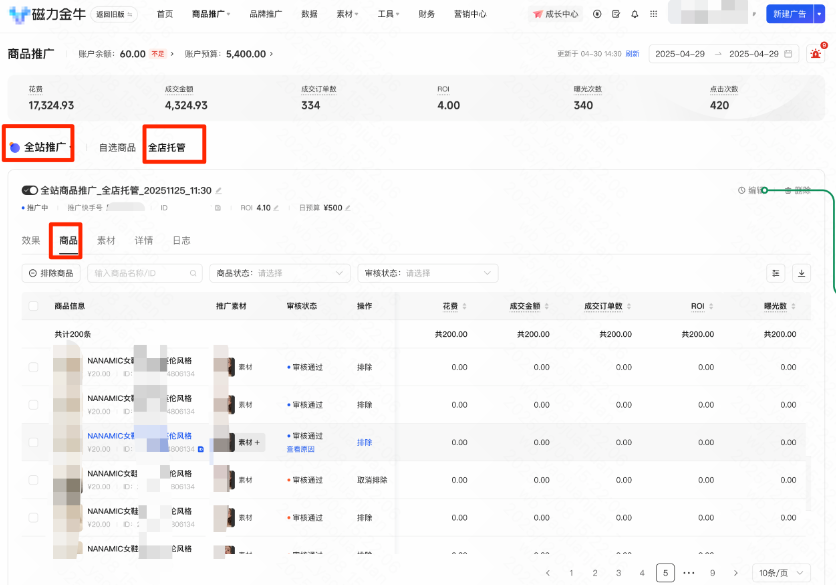
Task: Open the nine-dot apps grid
Action: coord(654,14)
